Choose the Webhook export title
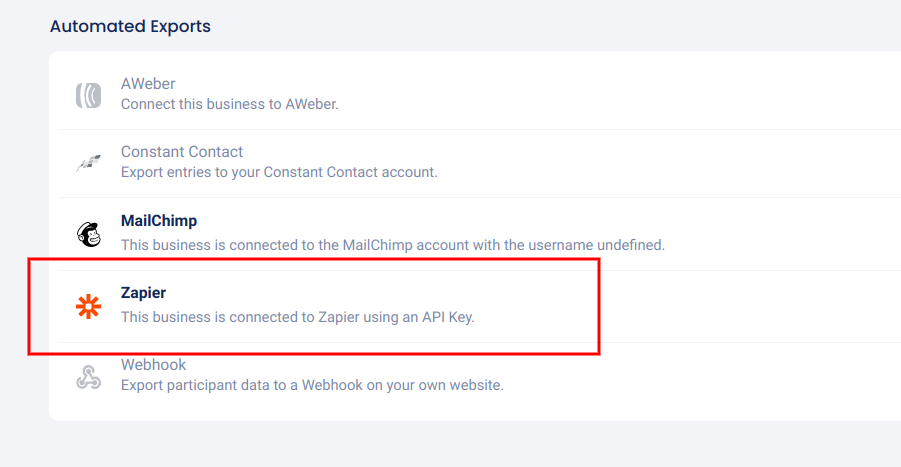The width and height of the screenshot is (901, 467). tap(153, 365)
